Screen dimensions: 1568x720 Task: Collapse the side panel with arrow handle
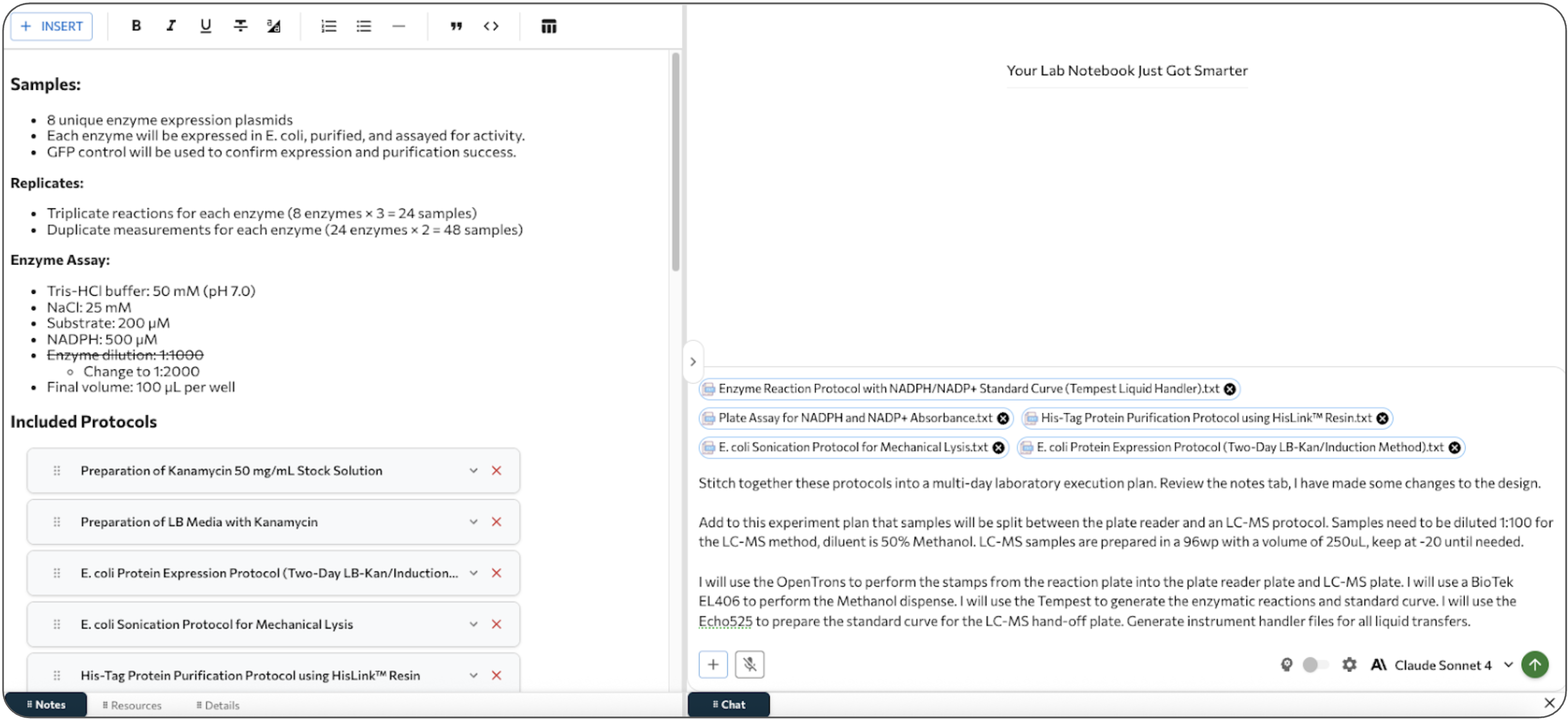pos(693,361)
